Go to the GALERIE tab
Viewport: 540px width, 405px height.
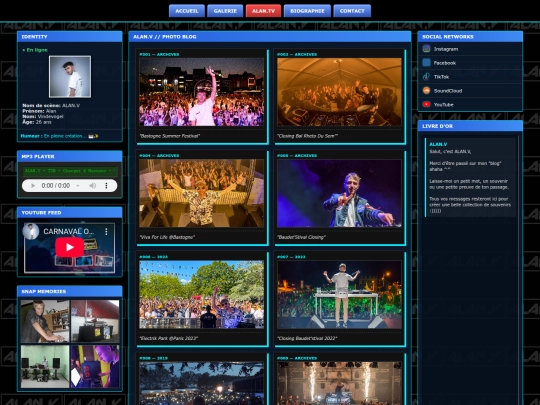pyautogui.click(x=225, y=11)
